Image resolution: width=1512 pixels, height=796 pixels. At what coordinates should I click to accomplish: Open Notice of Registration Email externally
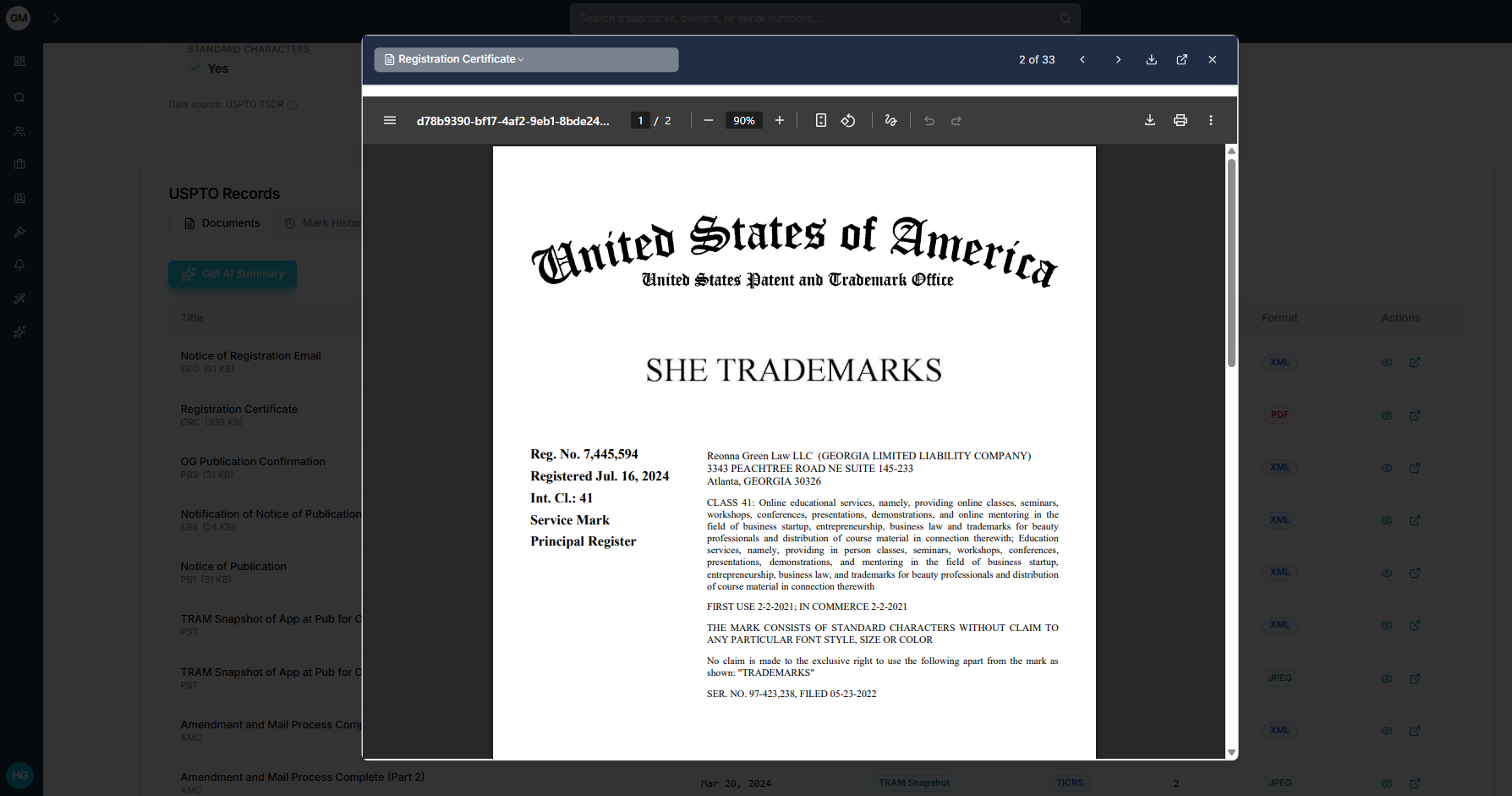point(1415,362)
